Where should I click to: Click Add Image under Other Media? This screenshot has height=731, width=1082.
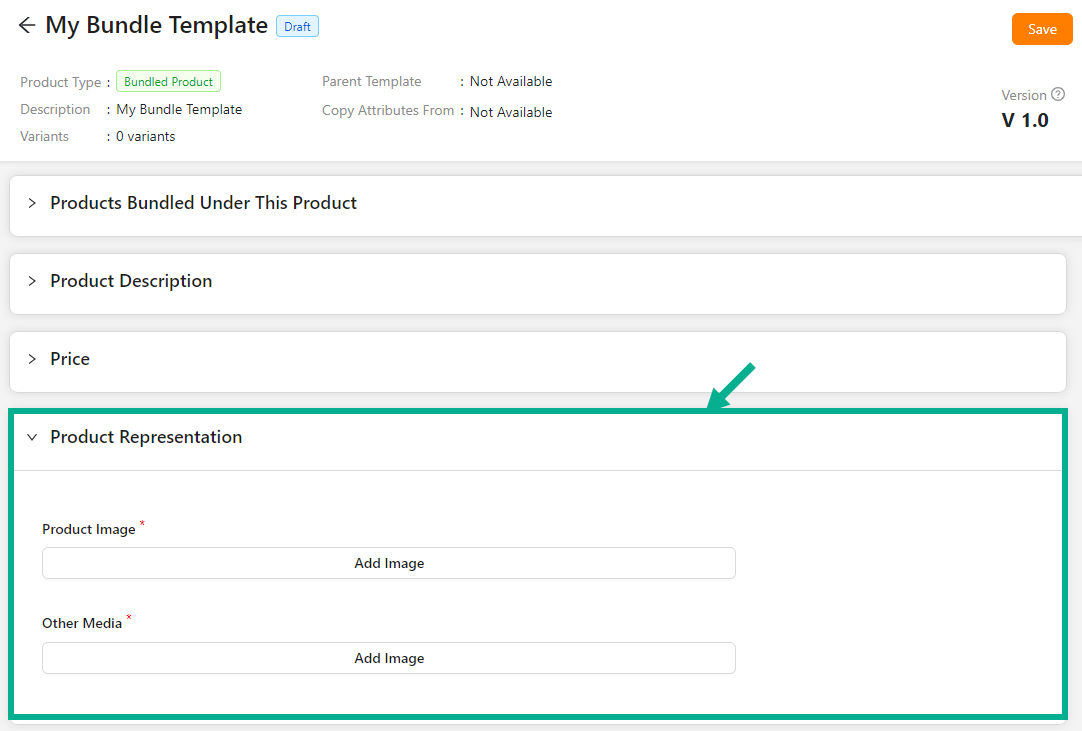388,658
